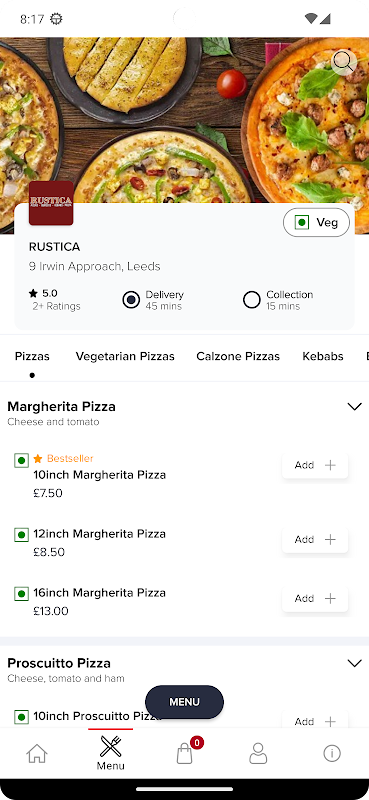
Task: Switch to the Vegetarian Pizzas tab
Action: coord(125,356)
